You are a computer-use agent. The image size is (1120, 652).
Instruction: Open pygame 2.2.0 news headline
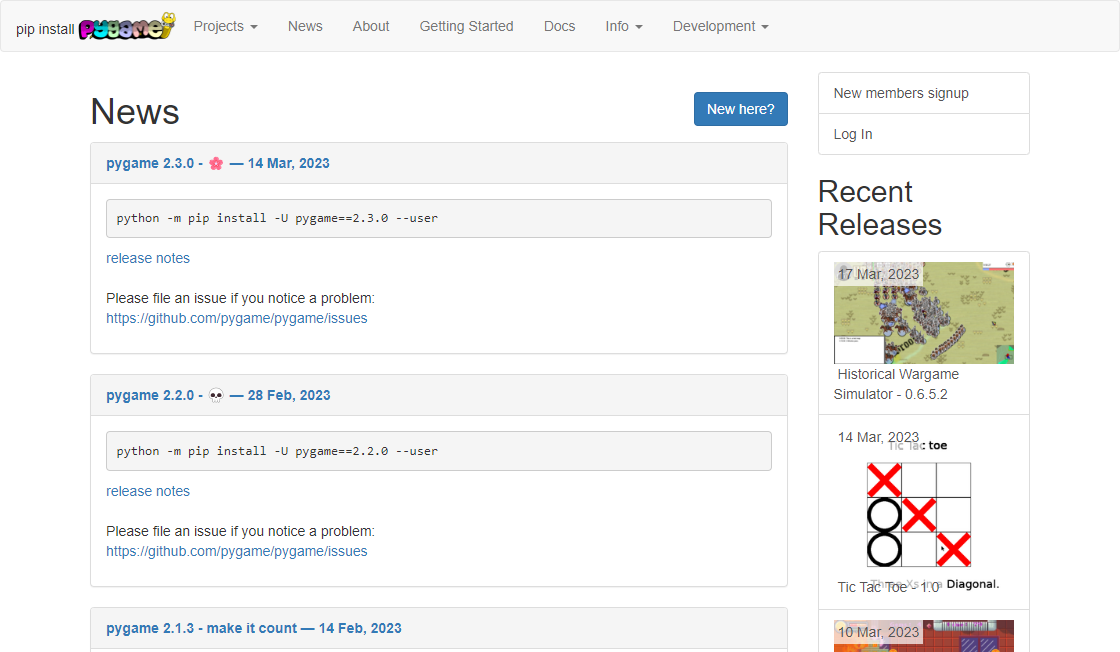218,395
